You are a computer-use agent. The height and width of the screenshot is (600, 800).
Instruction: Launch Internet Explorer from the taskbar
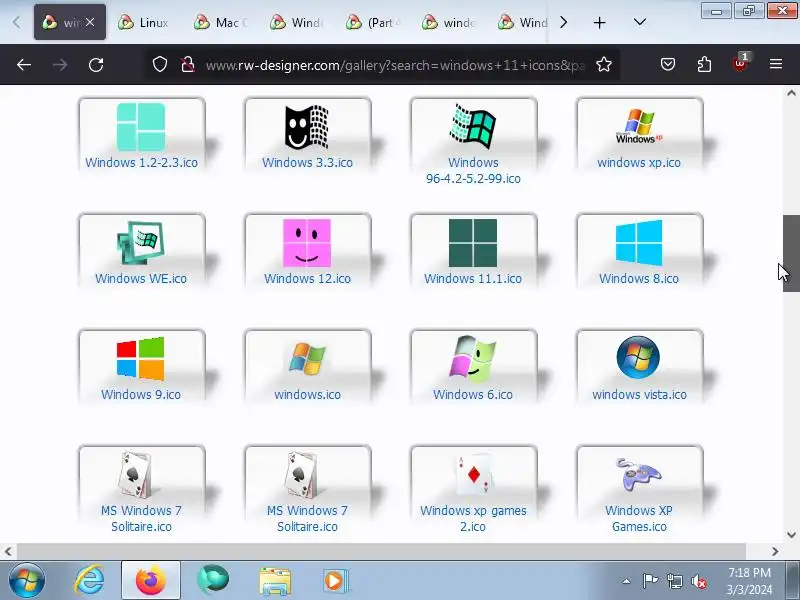89,581
